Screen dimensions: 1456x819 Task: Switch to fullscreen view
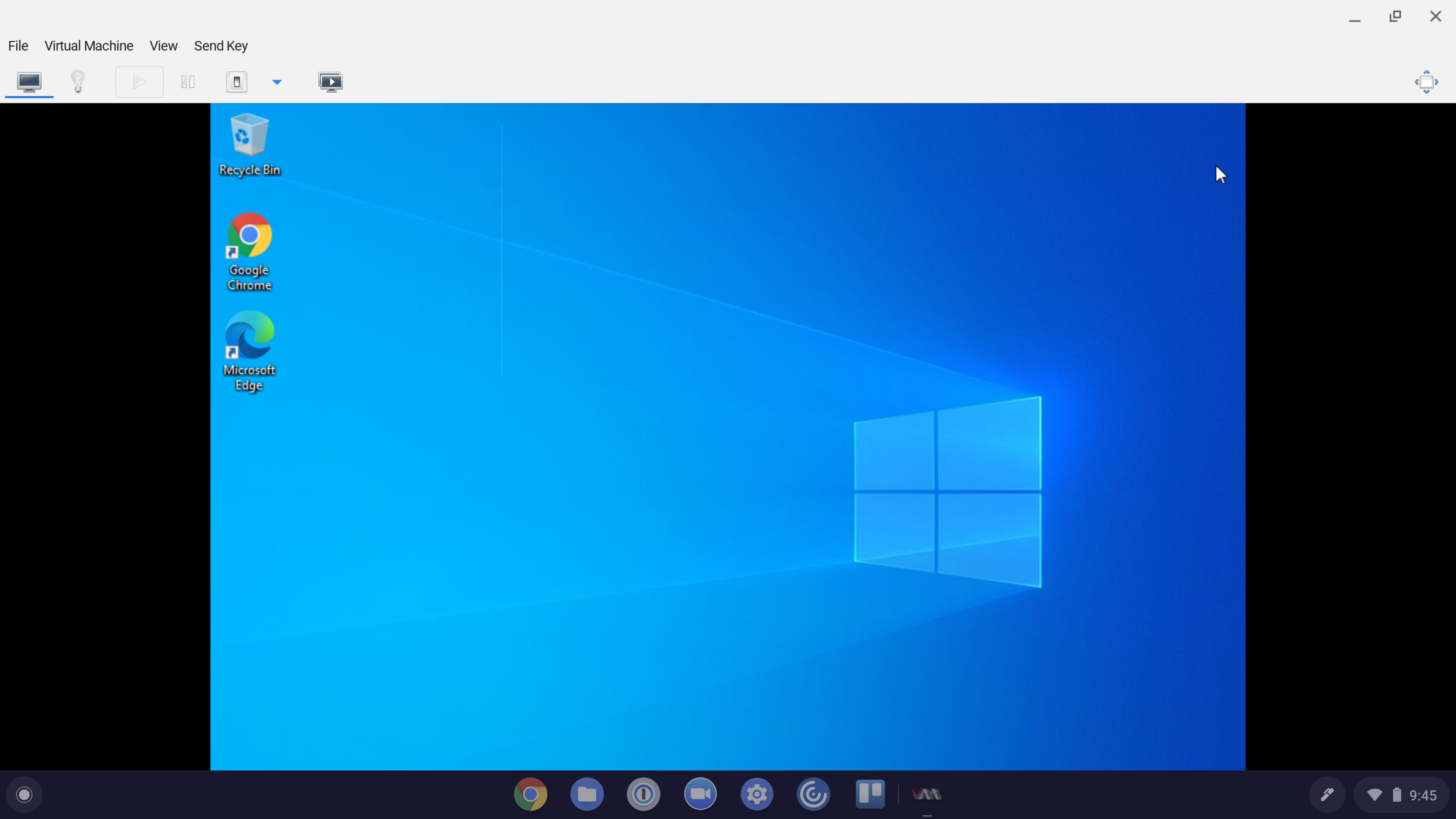click(x=1426, y=82)
